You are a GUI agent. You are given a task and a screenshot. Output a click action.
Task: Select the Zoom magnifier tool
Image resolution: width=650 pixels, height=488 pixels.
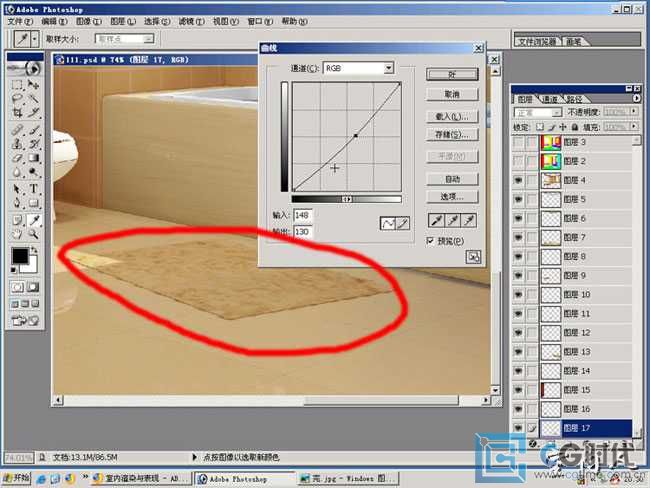(x=33, y=234)
